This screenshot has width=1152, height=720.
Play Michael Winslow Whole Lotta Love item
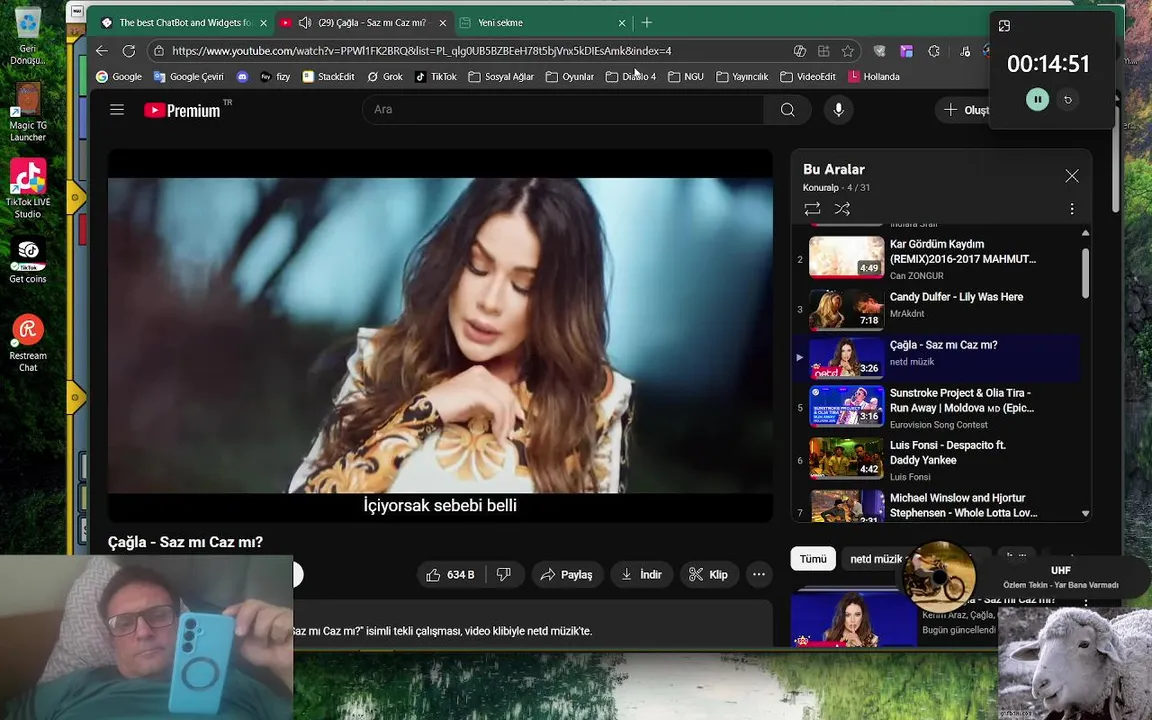point(936,505)
